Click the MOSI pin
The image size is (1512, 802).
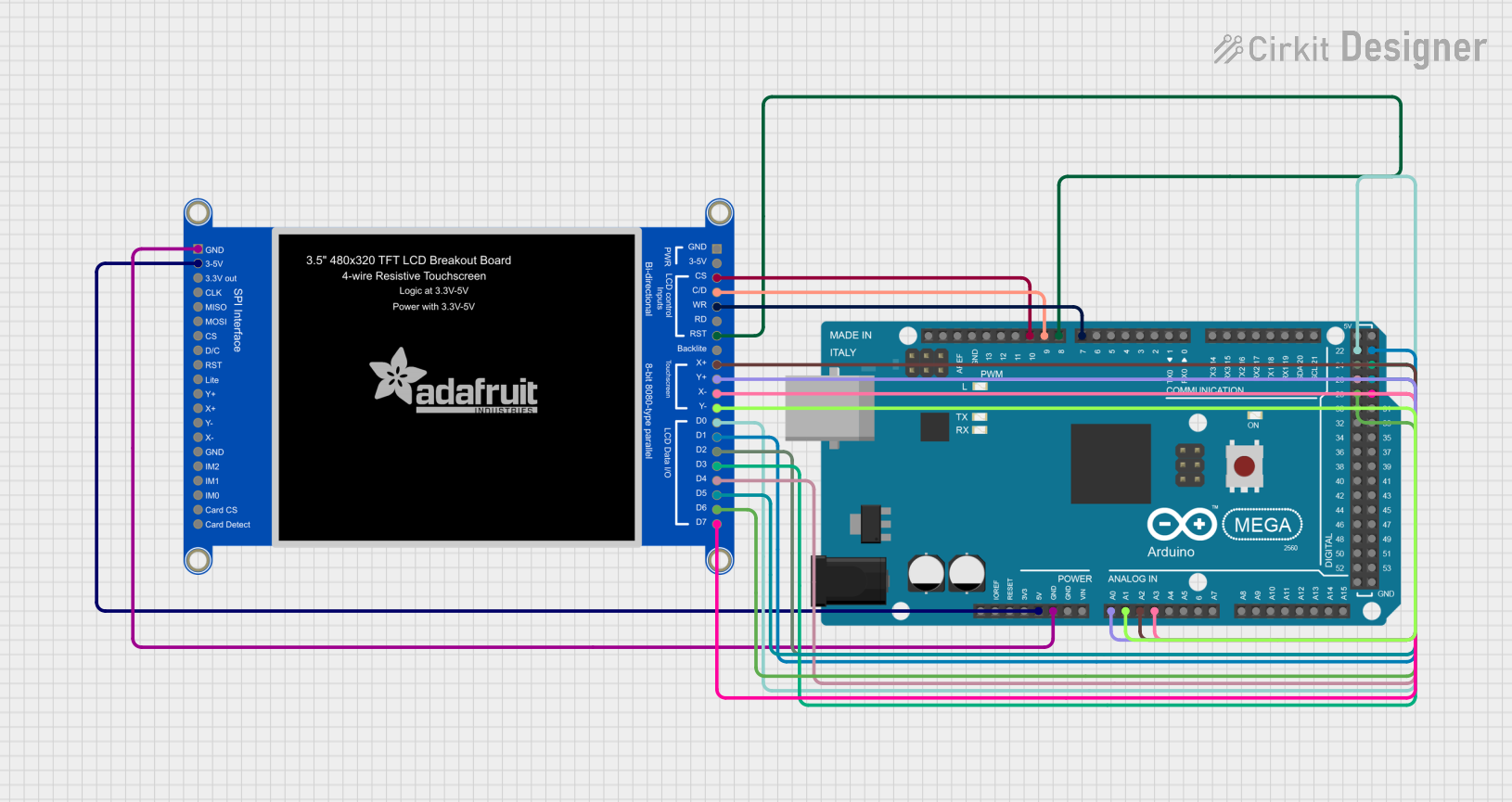click(198, 322)
